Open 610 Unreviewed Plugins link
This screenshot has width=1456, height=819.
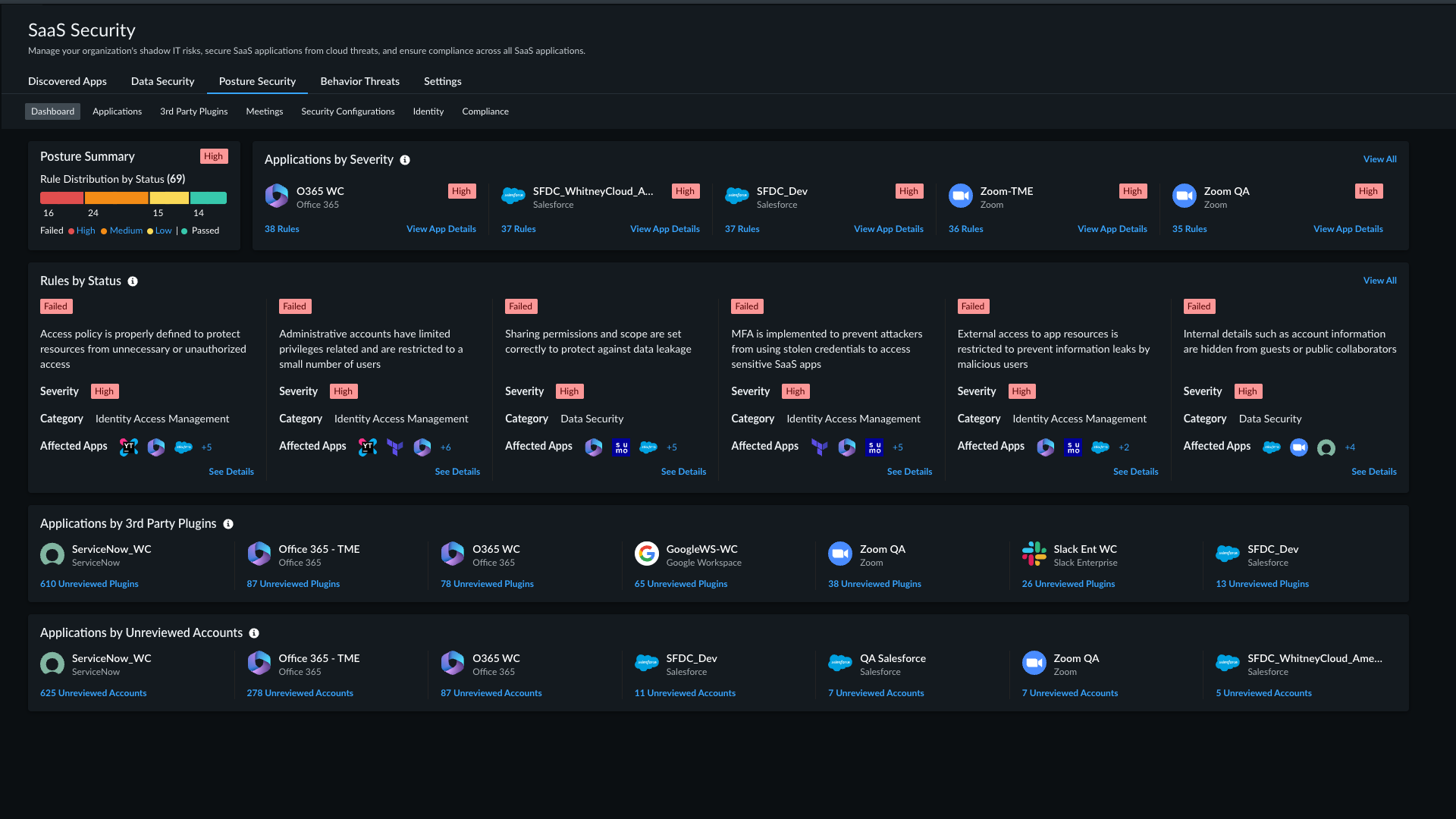(x=89, y=584)
